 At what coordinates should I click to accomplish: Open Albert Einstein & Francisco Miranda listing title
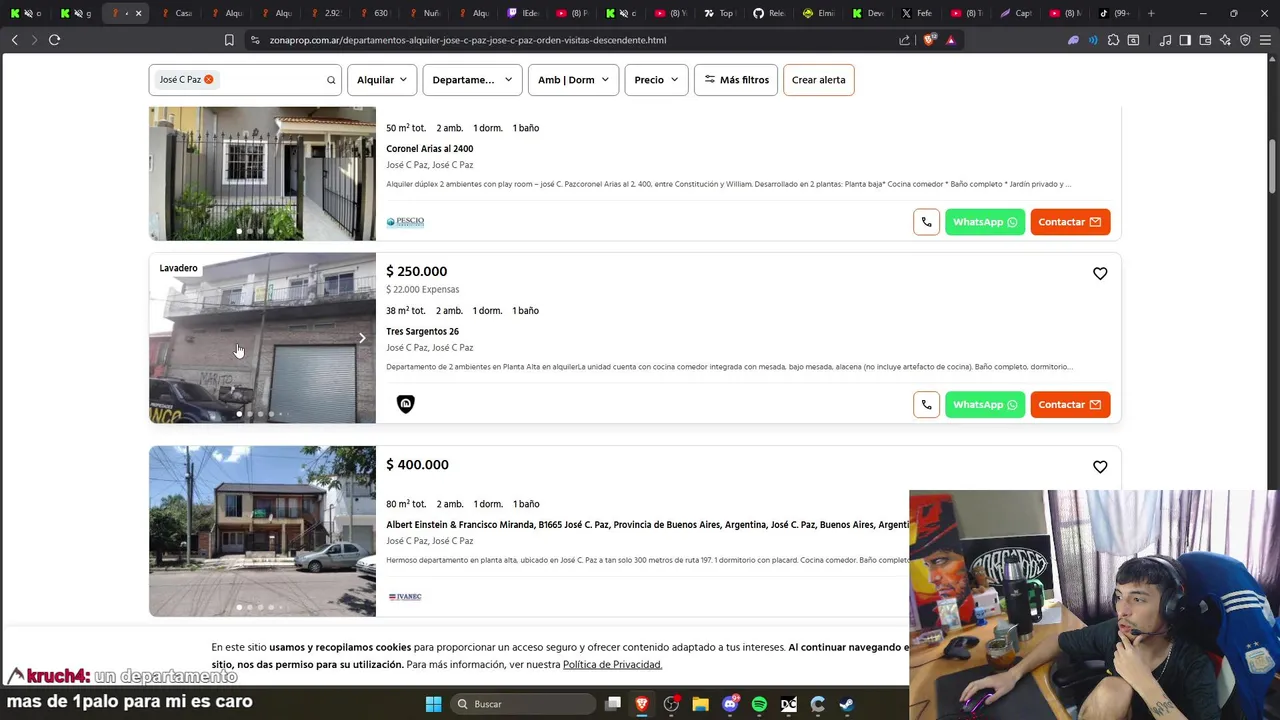click(x=647, y=525)
